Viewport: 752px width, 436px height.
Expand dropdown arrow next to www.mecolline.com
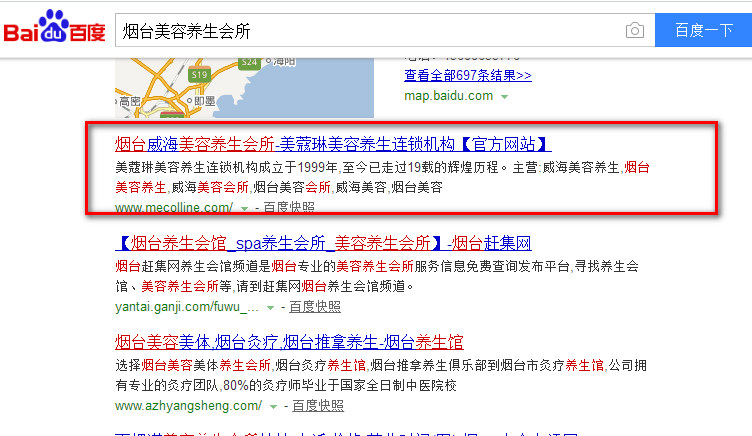point(245,208)
